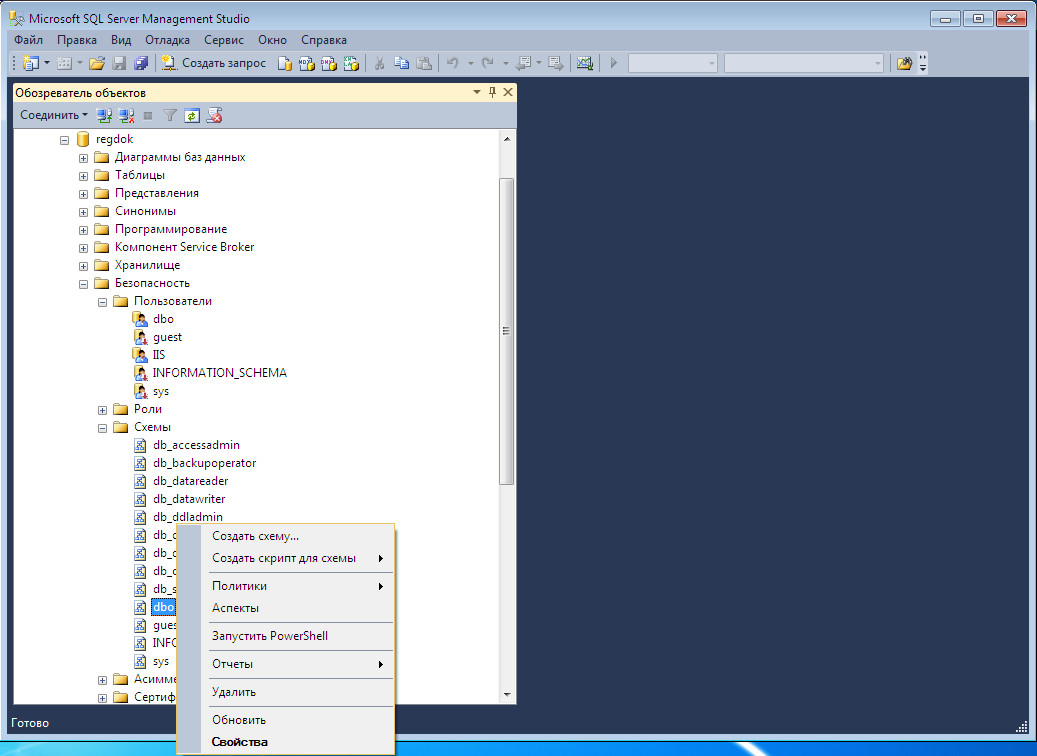The width and height of the screenshot is (1037, 756).
Task: Click the Cut scissors icon
Action: 379,63
